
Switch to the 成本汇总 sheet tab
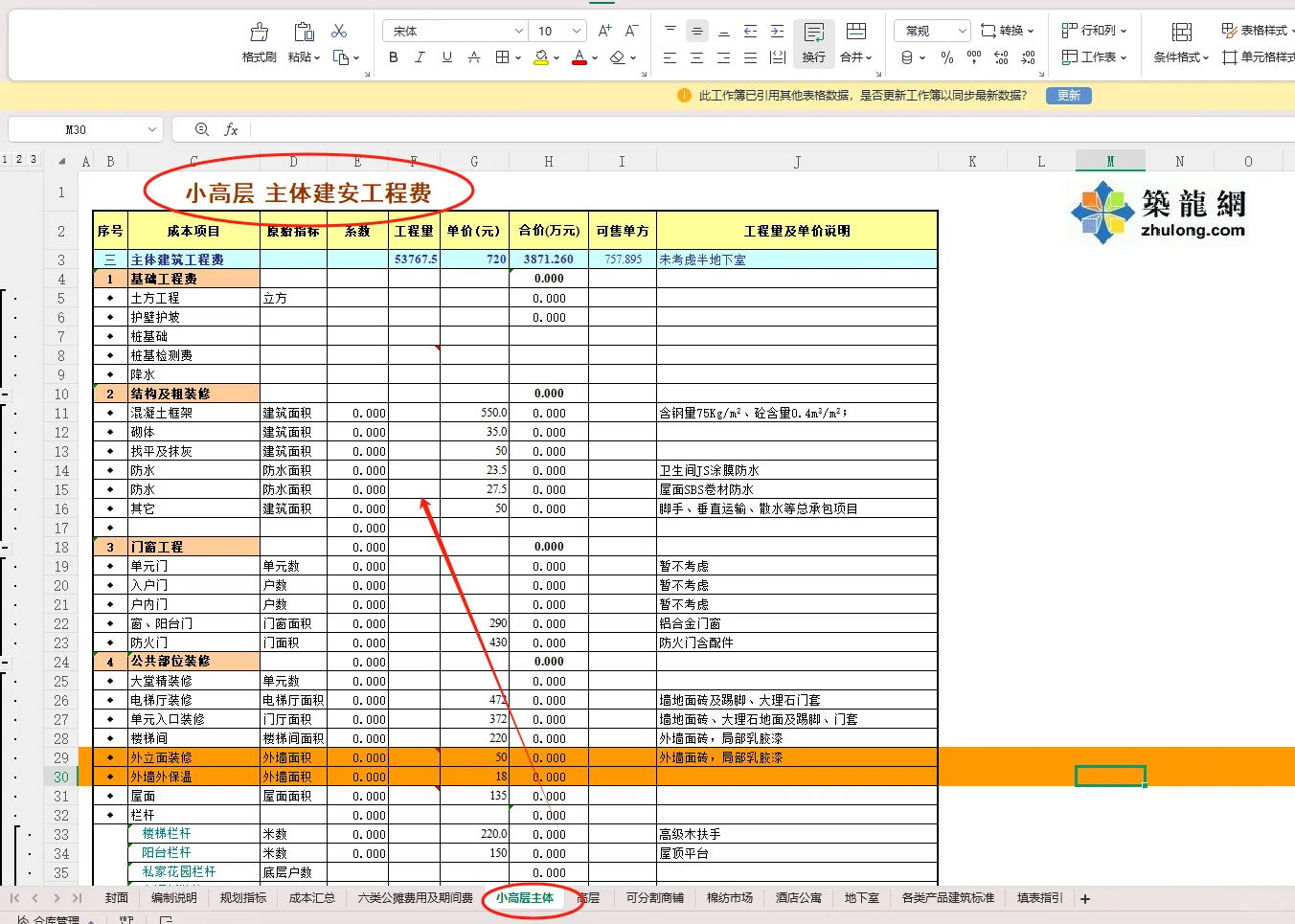click(312, 898)
